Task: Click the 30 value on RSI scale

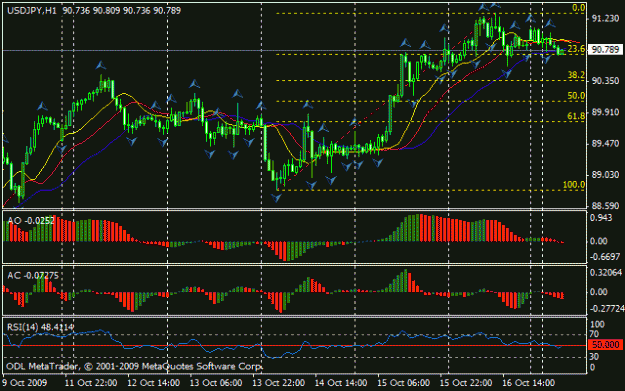Action: tap(594, 357)
